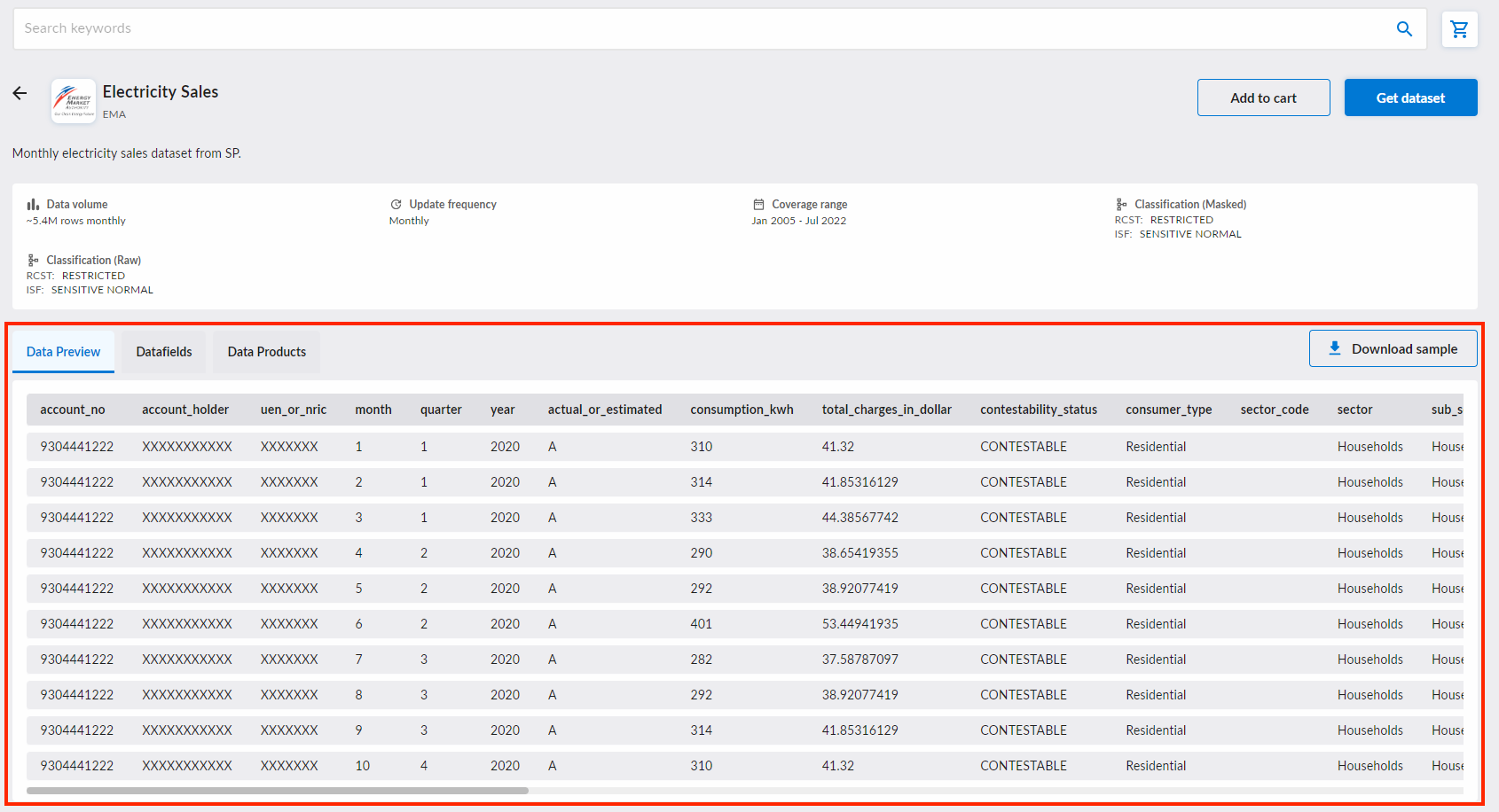The image size is (1499, 812).
Task: Switch to the Data Preview tab
Action: point(63,352)
